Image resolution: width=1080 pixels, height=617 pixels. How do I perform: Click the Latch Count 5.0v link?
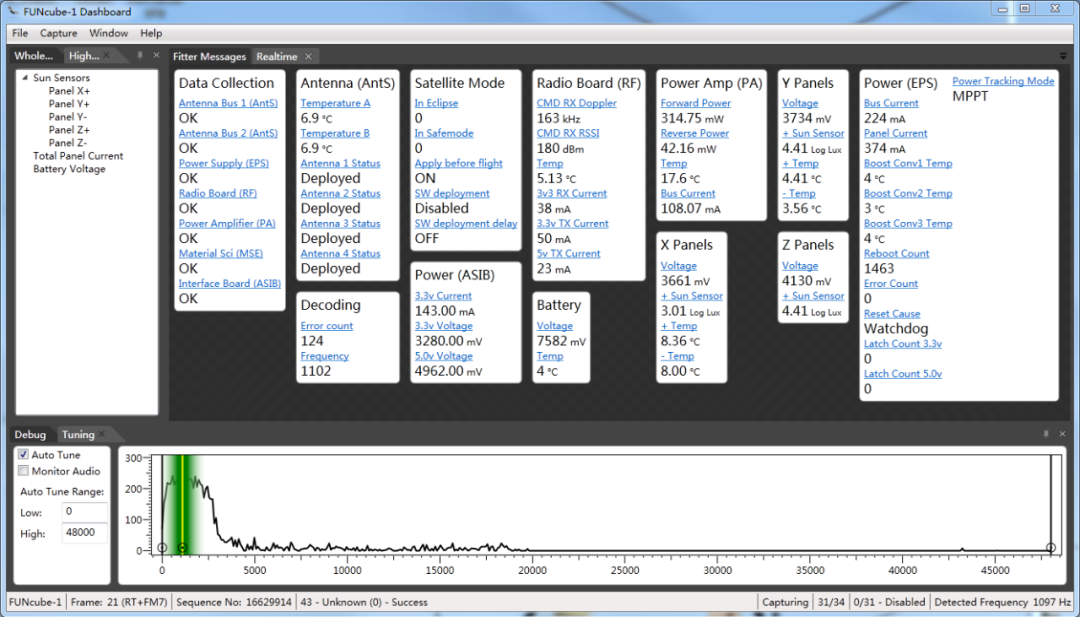click(903, 374)
